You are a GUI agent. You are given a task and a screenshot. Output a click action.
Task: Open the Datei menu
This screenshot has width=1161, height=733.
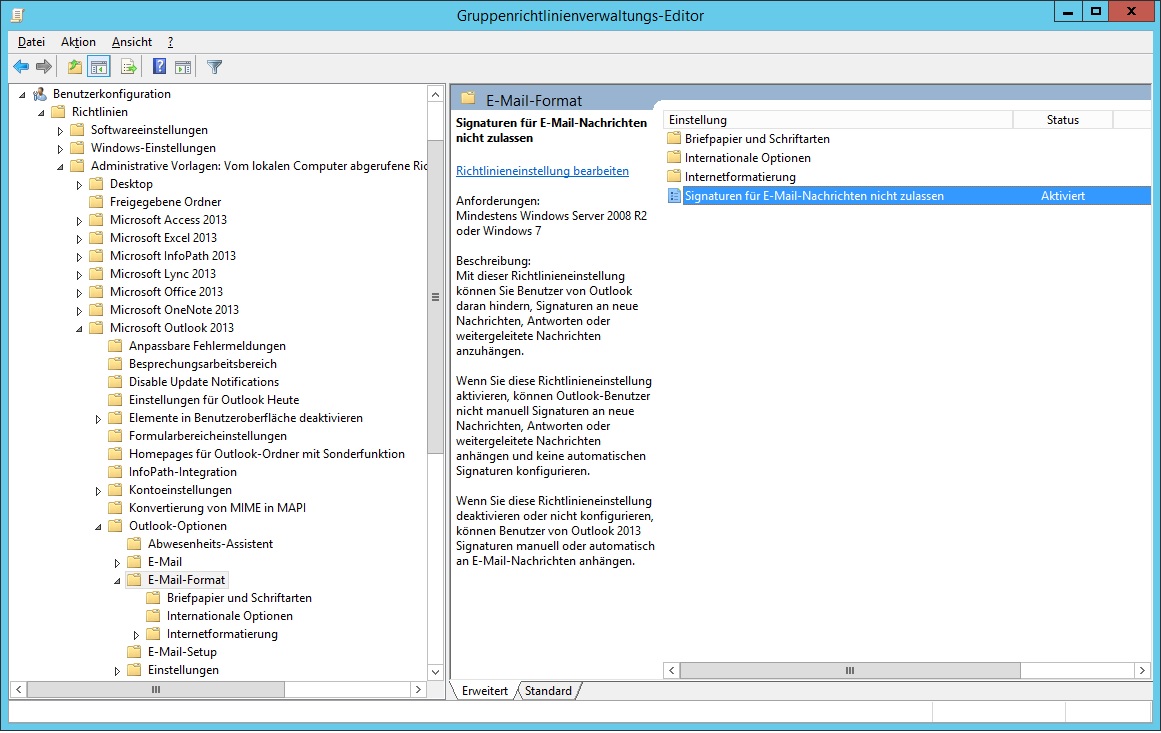tap(31, 42)
